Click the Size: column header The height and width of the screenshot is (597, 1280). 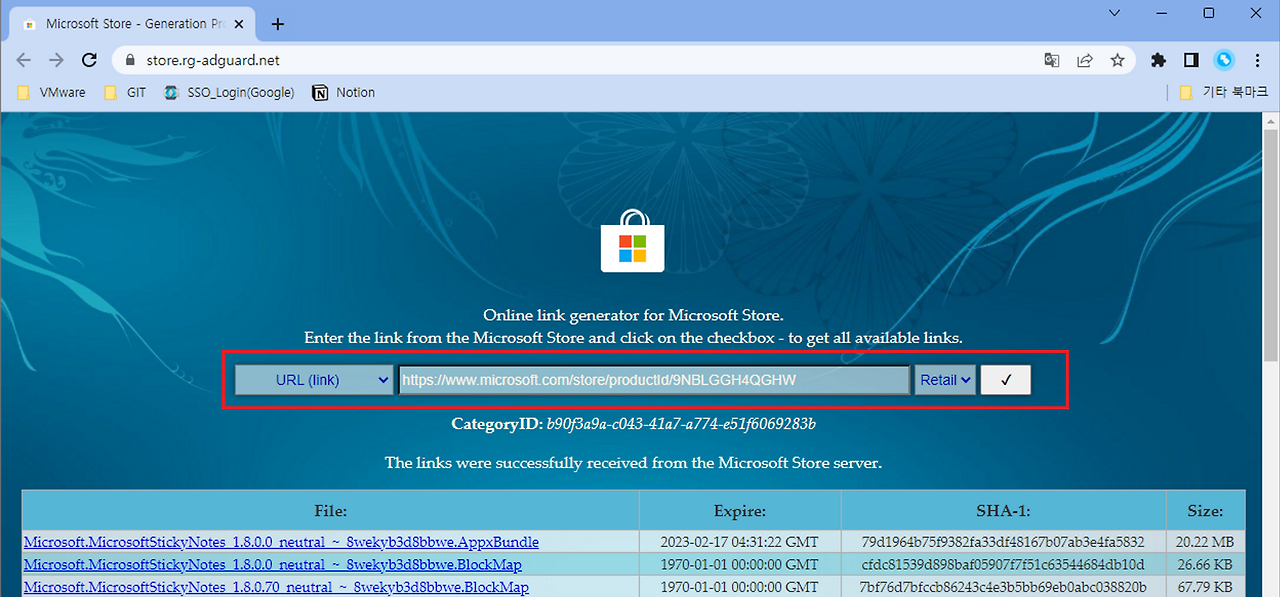point(1205,510)
